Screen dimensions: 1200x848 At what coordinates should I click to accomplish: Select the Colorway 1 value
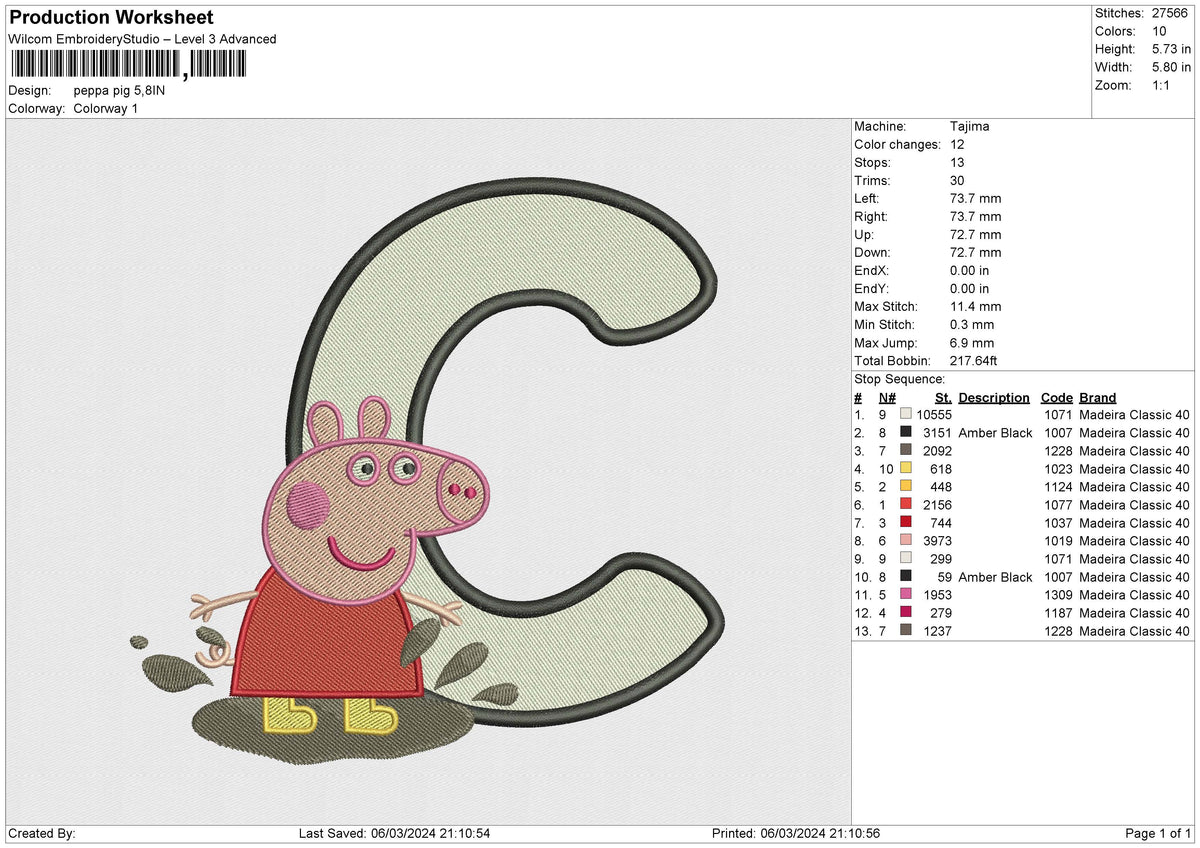click(x=106, y=108)
